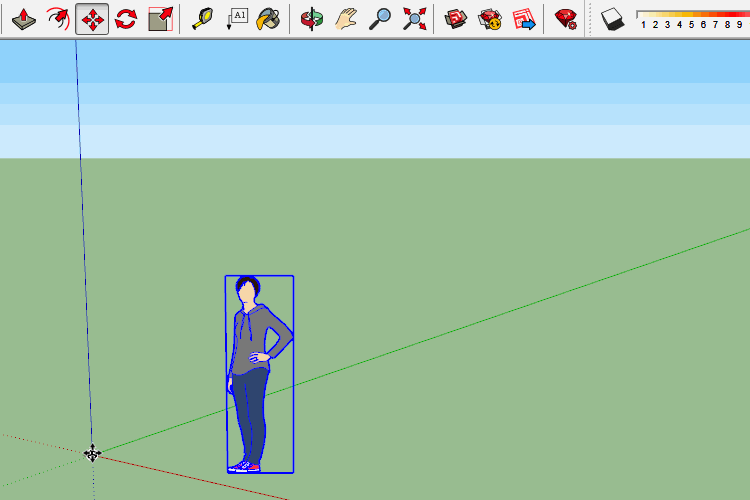Open the Extension Warehouse
The image size is (750, 500).
490,18
